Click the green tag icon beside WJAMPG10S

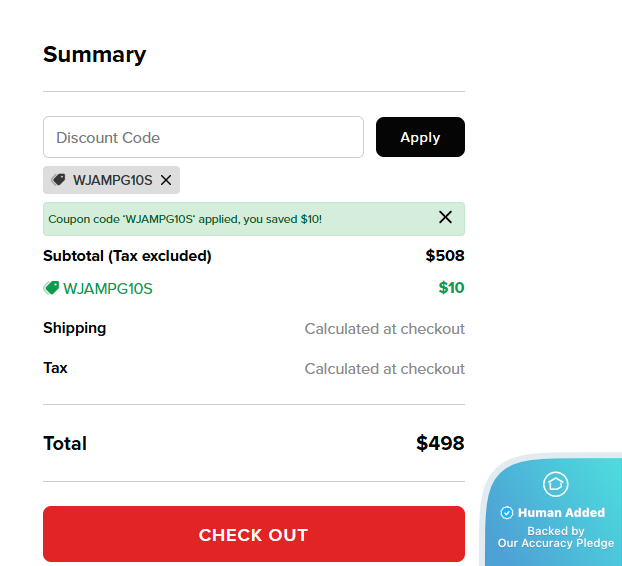51,288
